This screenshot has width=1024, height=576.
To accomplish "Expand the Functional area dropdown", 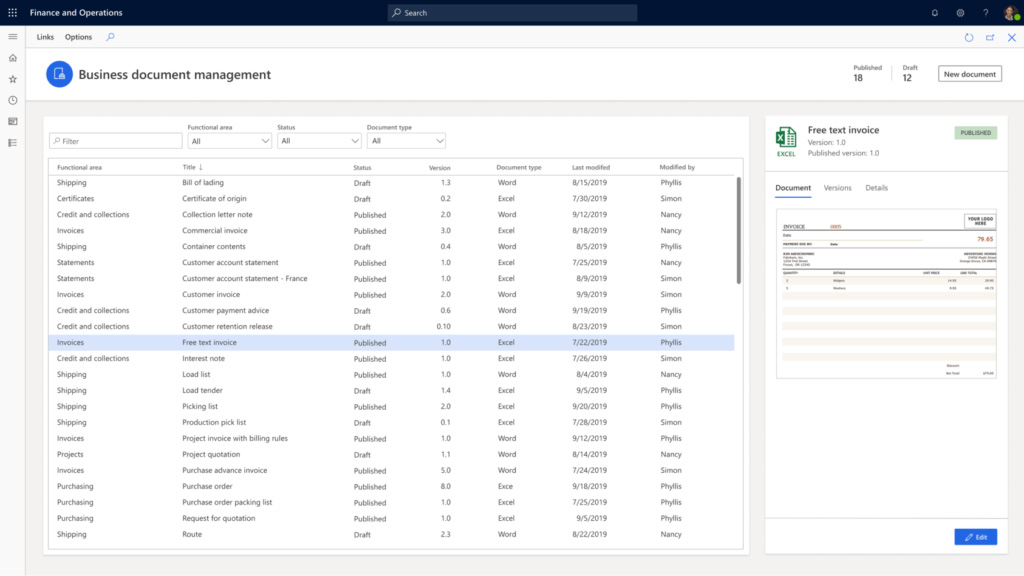I will [229, 141].
